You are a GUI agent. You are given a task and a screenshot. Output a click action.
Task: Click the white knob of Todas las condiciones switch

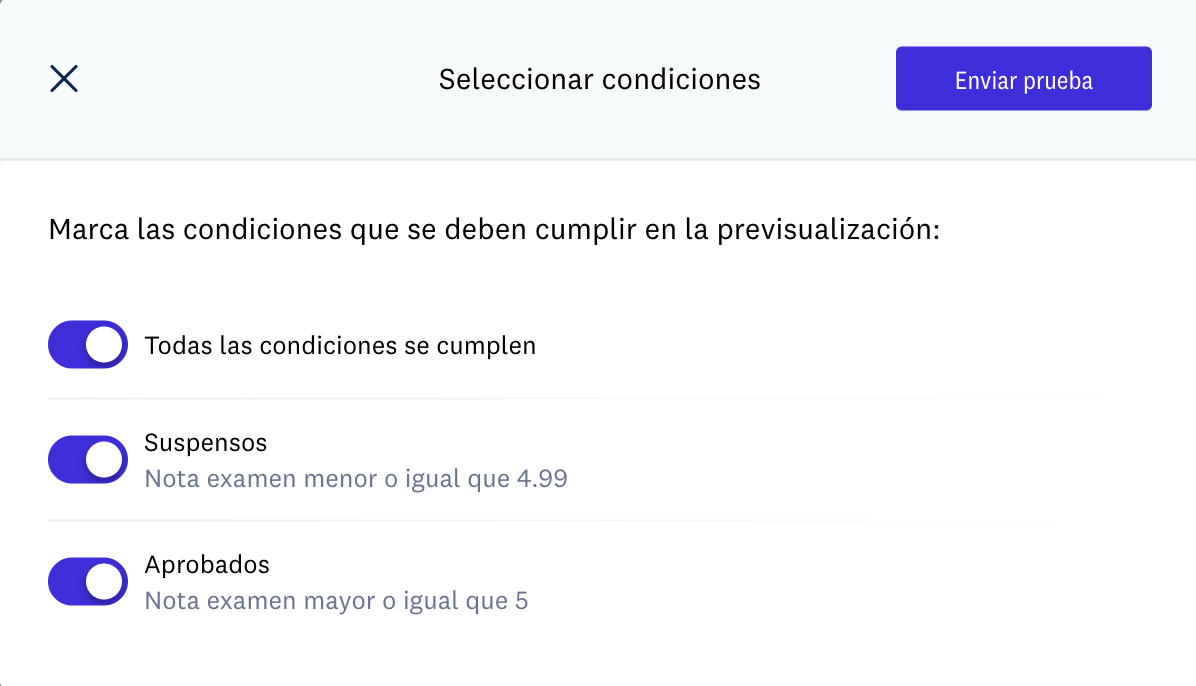104,345
